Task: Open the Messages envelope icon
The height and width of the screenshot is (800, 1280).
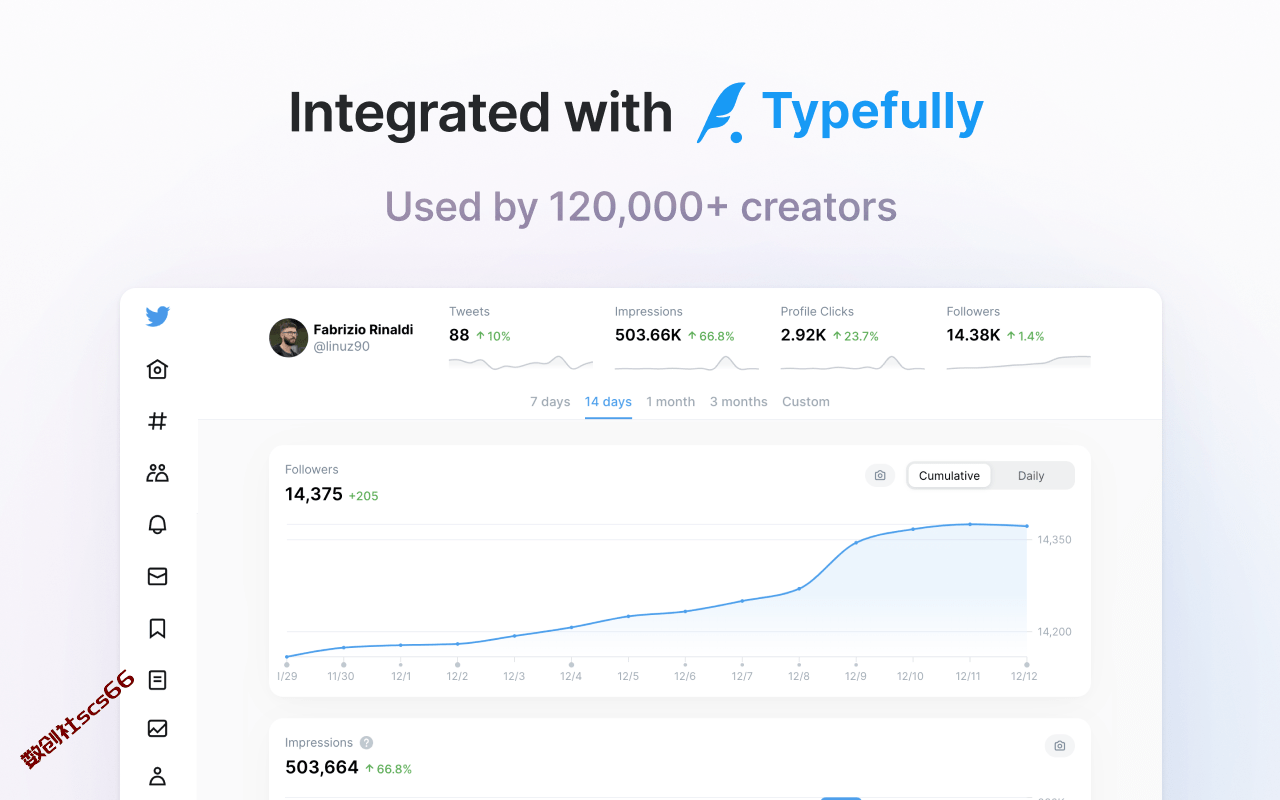Action: coord(157,576)
